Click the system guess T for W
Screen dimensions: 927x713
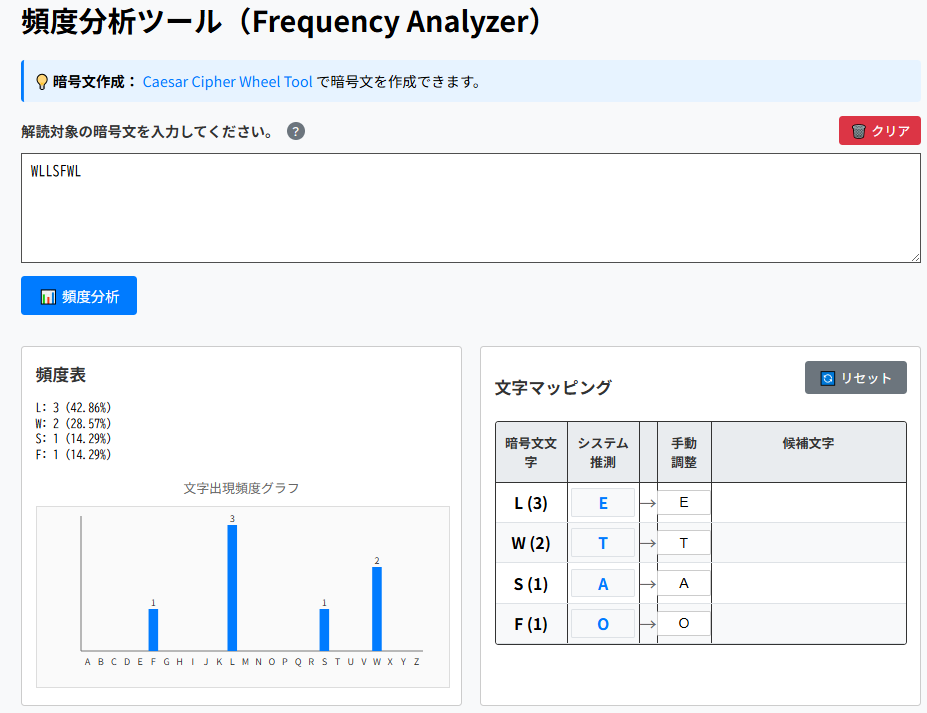tap(602, 543)
